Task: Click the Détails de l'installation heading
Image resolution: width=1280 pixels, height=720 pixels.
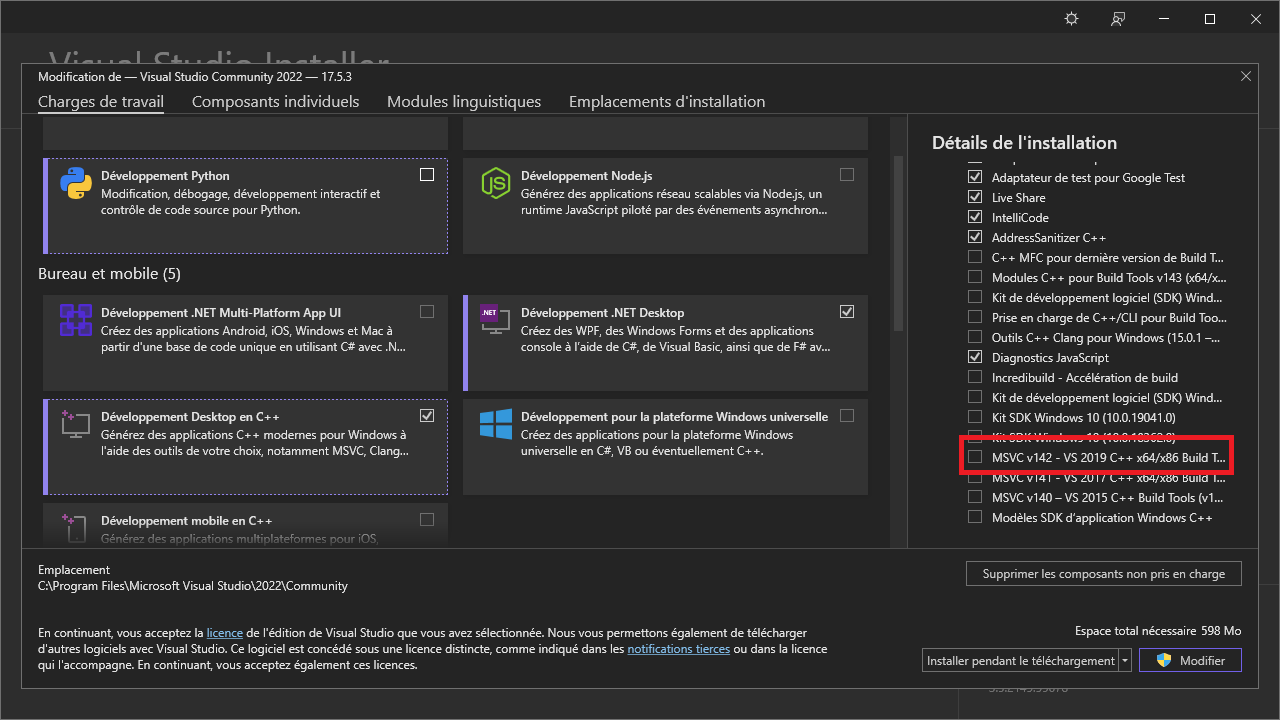Action: click(x=1024, y=143)
